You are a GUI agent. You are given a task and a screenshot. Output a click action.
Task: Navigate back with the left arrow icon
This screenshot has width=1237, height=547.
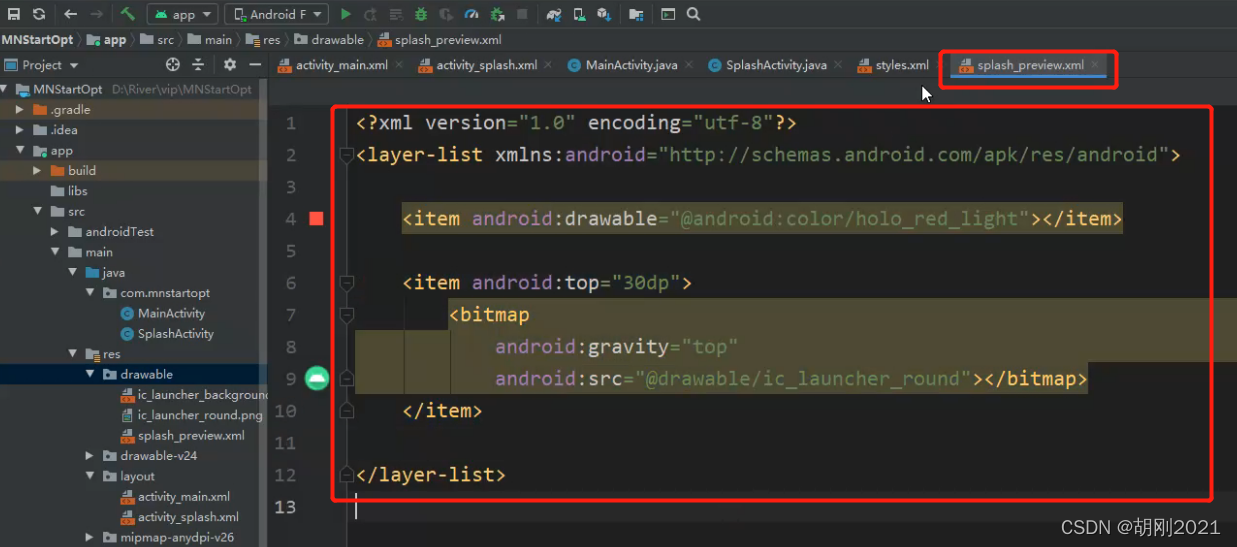click(70, 14)
